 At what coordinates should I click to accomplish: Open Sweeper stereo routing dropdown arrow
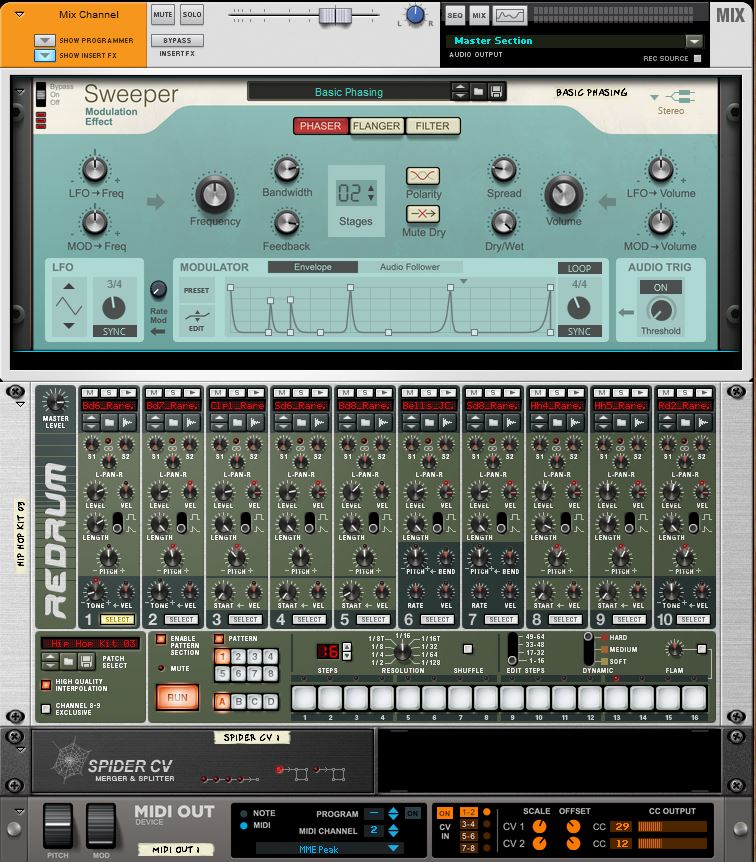(654, 97)
